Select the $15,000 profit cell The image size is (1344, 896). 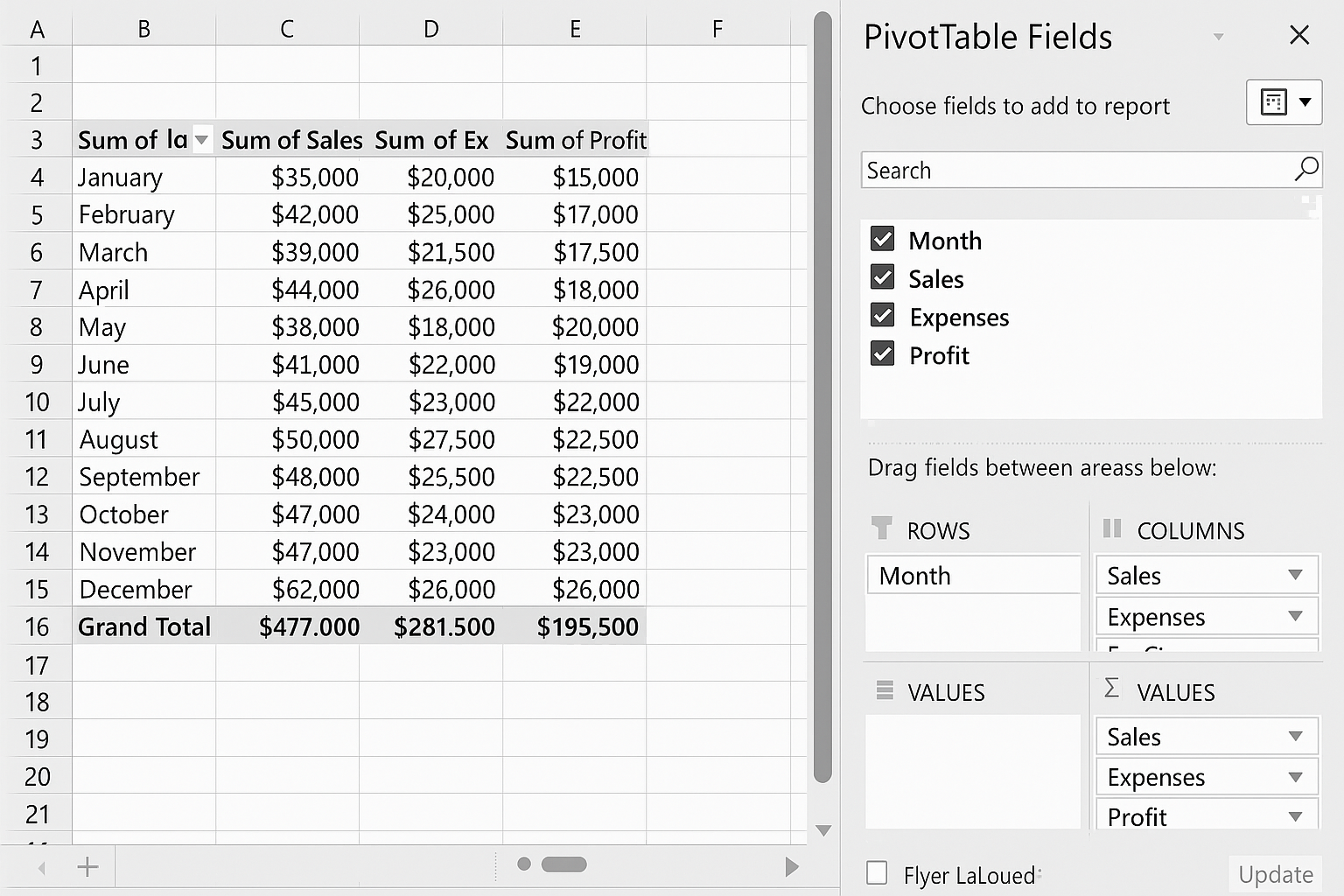pos(575,177)
